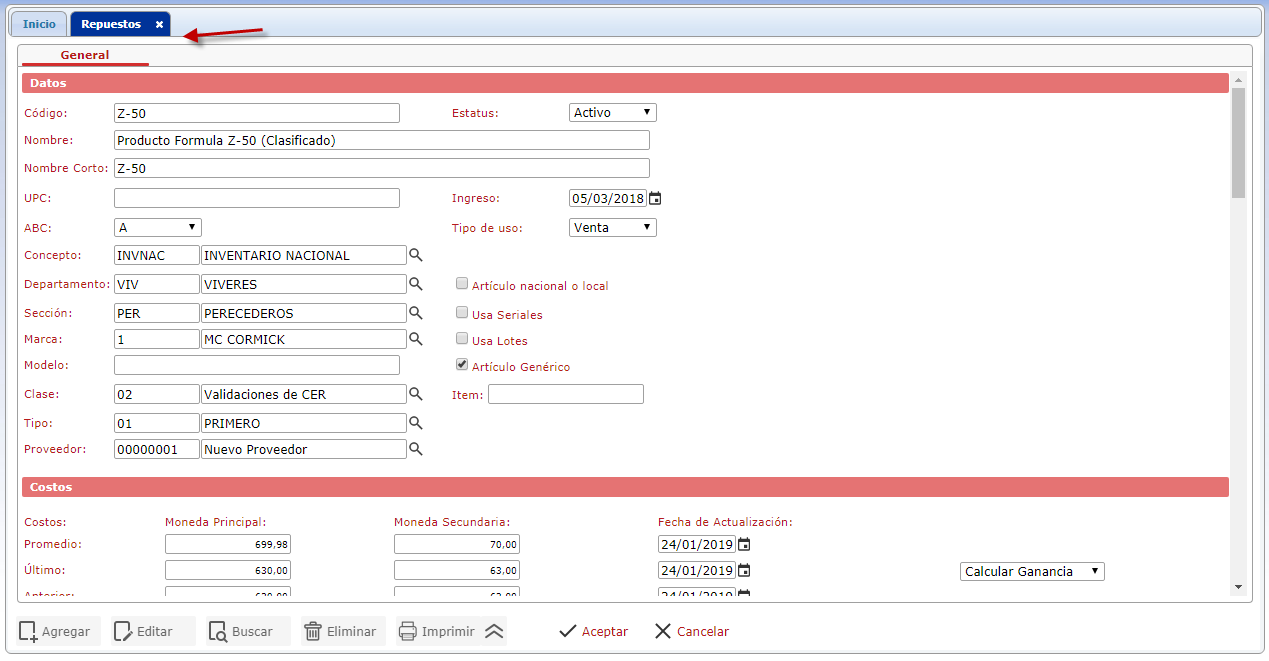Switch to the Inicio tab
The width and height of the screenshot is (1269, 661).
39,24
